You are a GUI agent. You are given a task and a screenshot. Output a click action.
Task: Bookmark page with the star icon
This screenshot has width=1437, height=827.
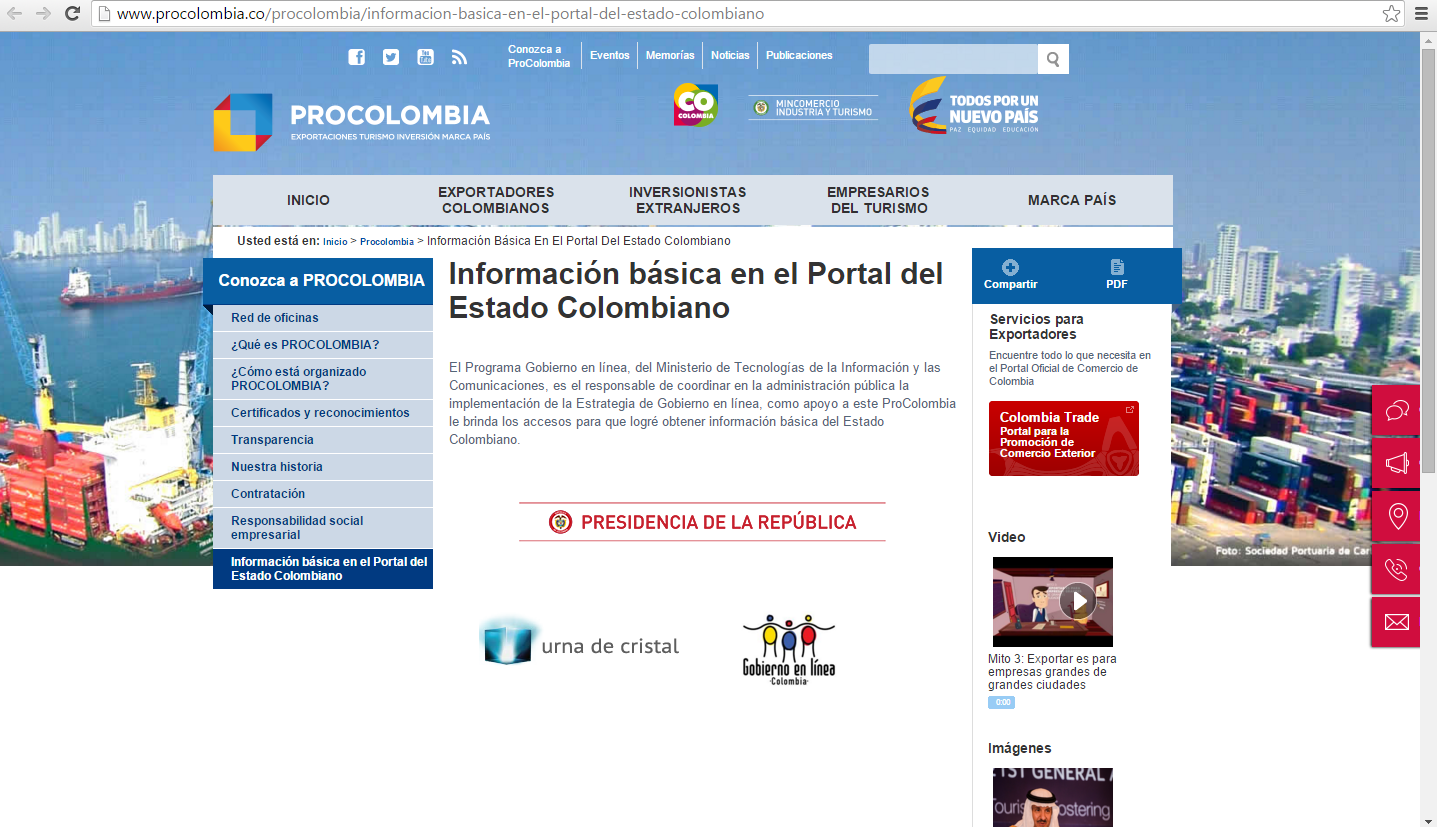click(1391, 14)
